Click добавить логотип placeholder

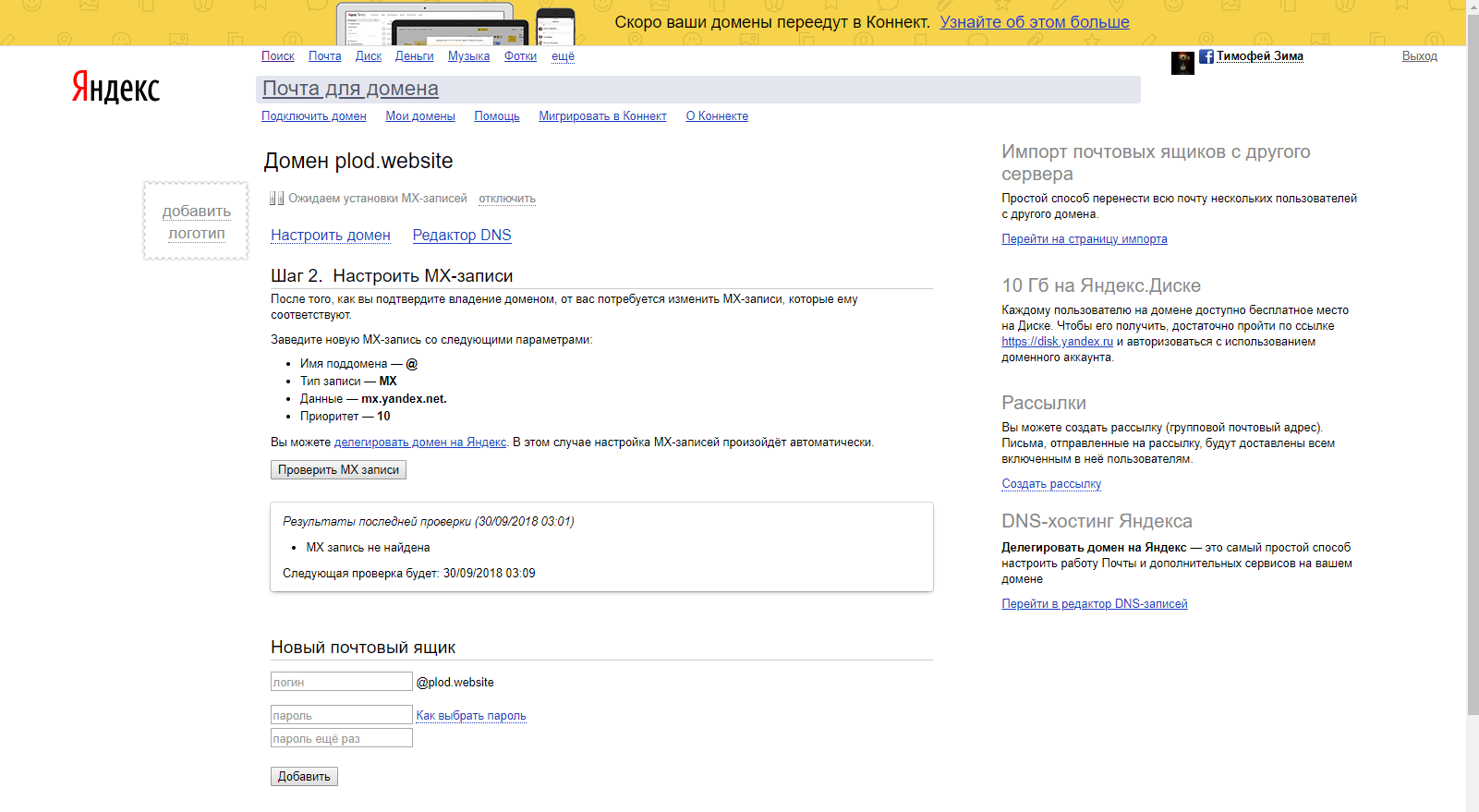[196, 221]
